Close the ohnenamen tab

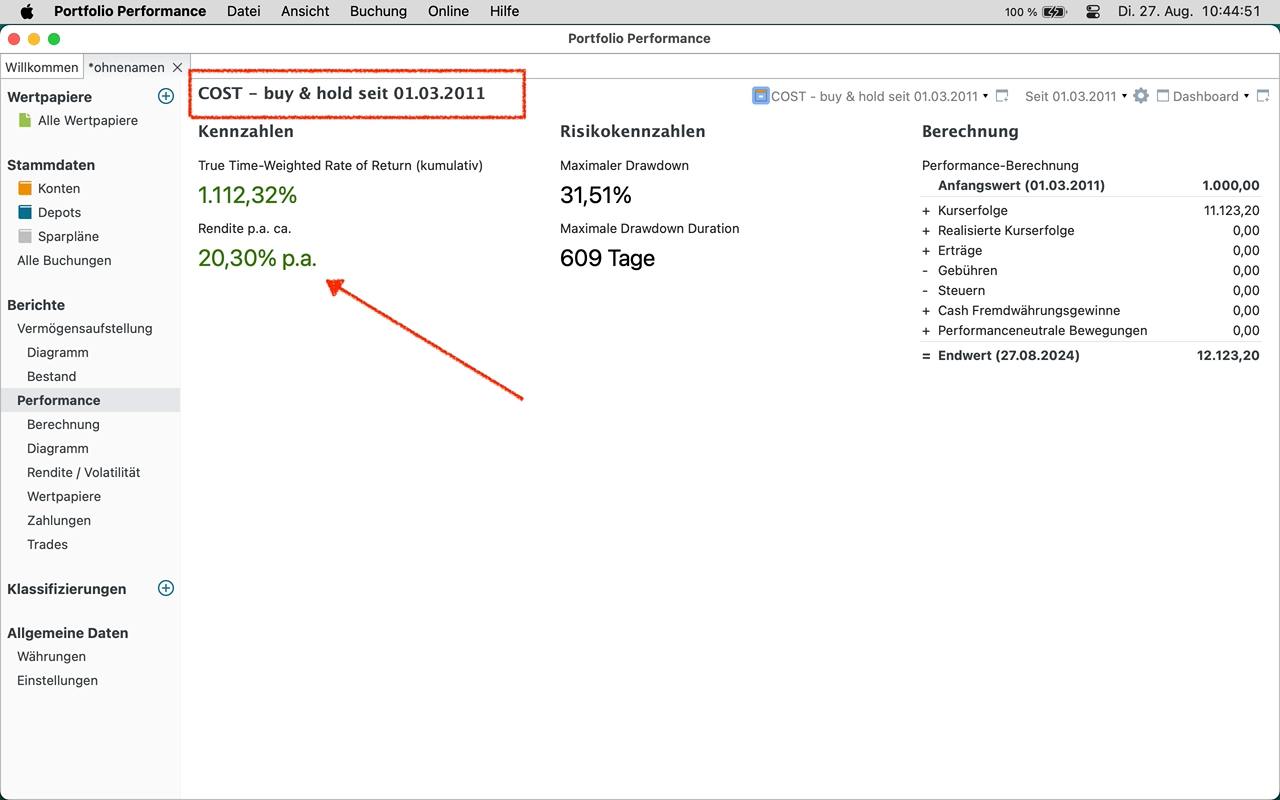pos(177,67)
